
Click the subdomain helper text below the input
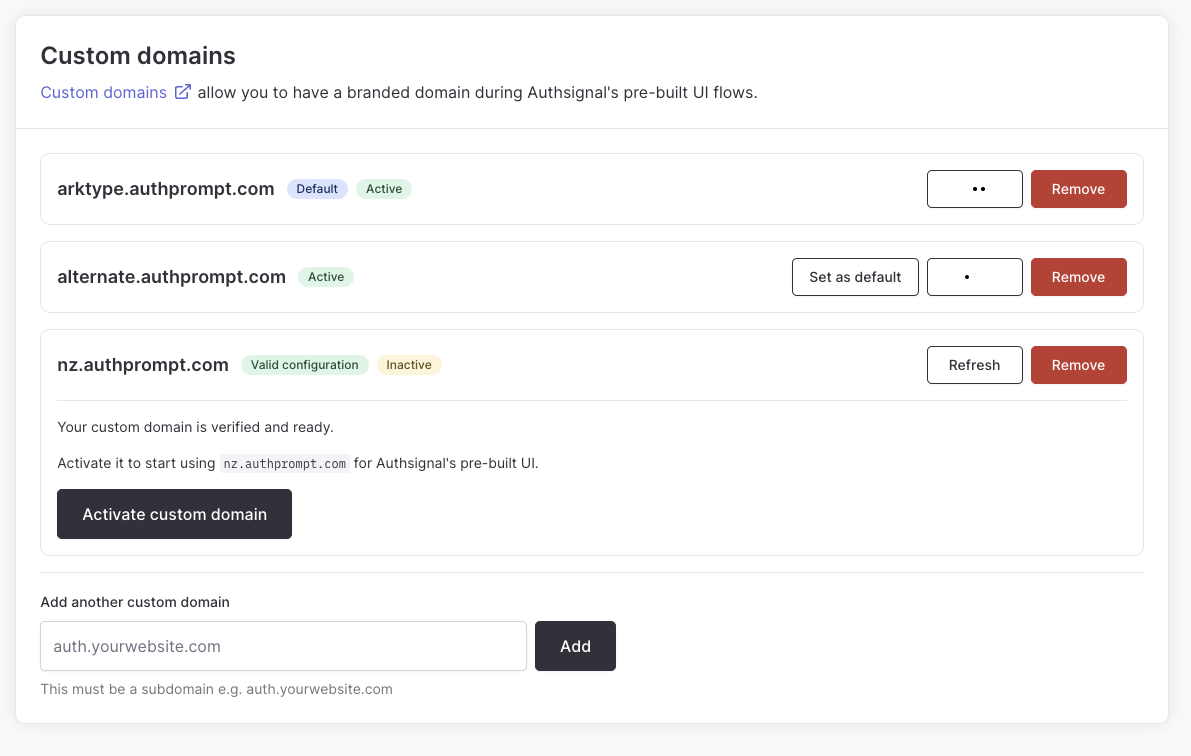tap(216, 689)
